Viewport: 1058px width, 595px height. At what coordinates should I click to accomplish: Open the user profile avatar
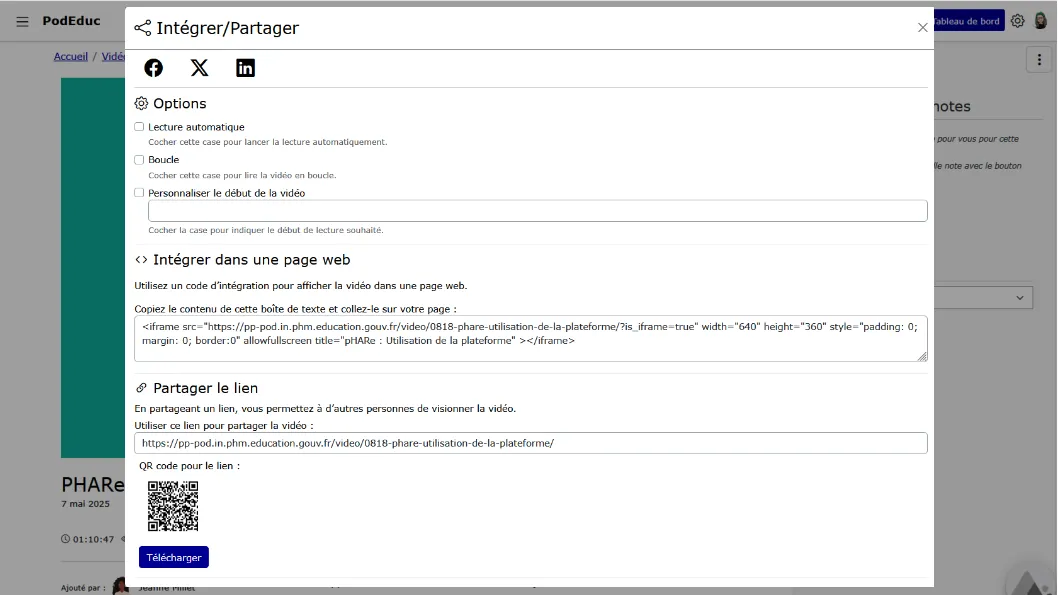(1040, 21)
